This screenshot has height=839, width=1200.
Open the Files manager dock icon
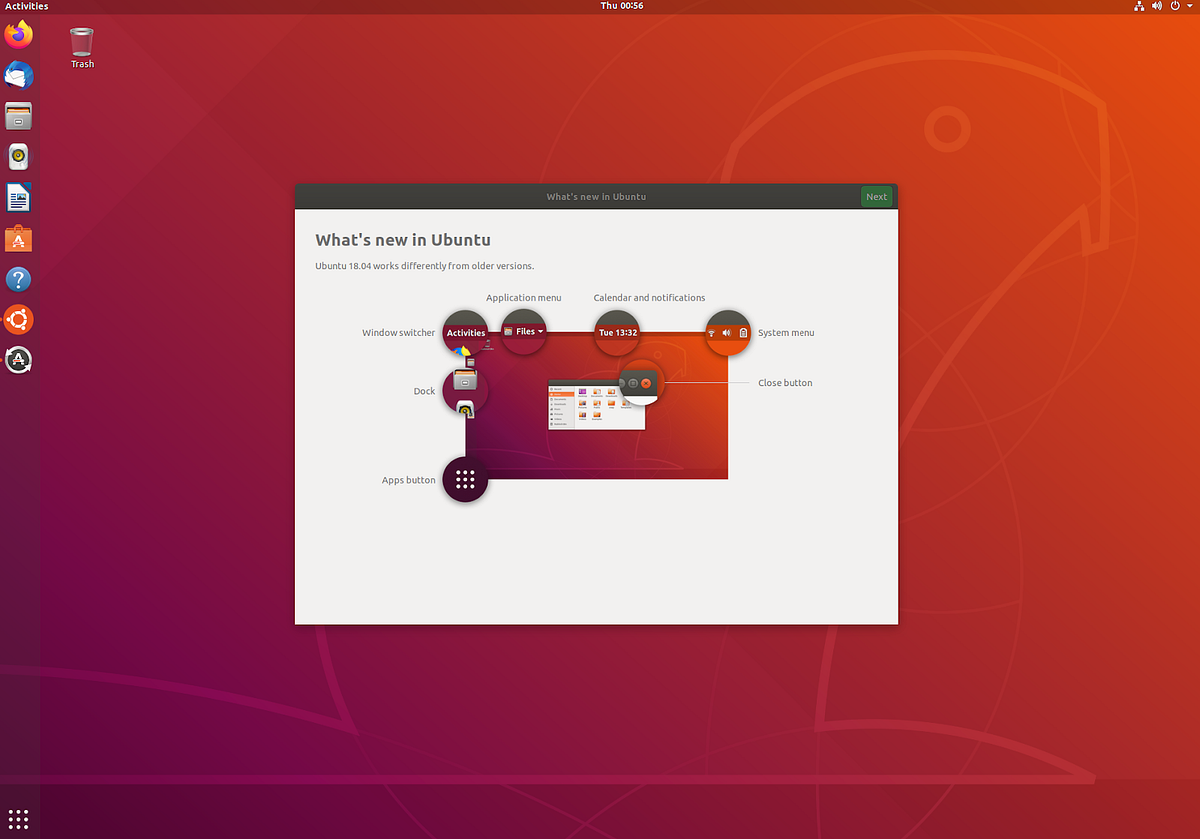[x=19, y=116]
